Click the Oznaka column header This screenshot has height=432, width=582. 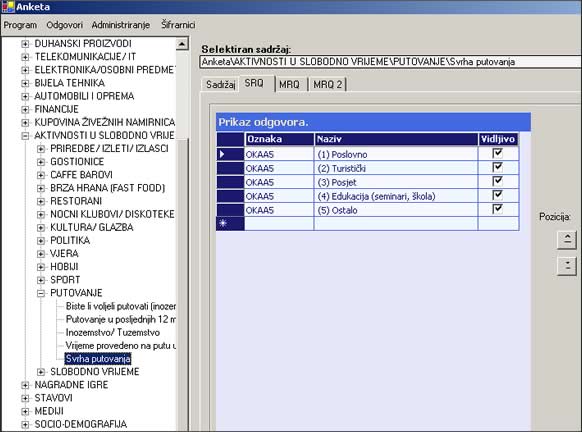(279, 139)
